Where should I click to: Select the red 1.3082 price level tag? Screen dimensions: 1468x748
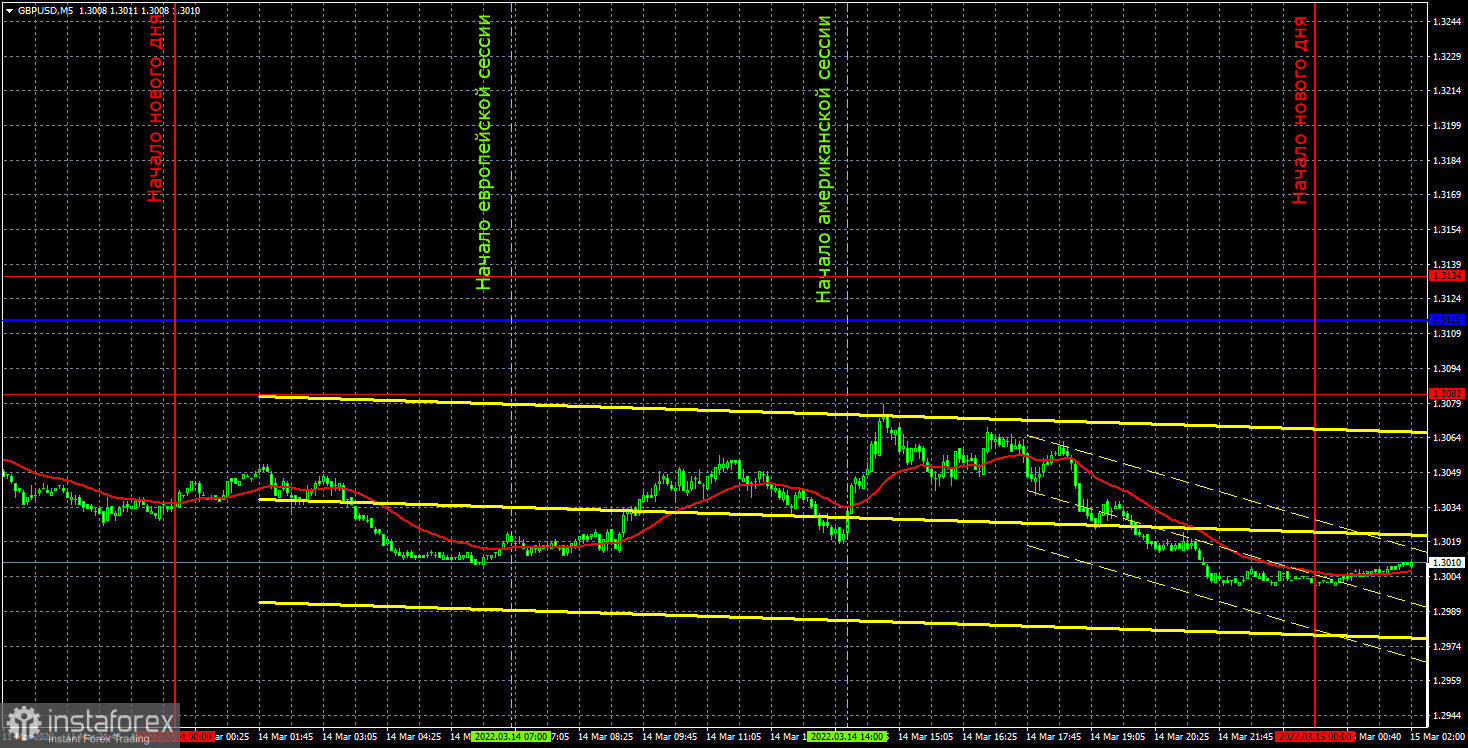pyautogui.click(x=1447, y=394)
